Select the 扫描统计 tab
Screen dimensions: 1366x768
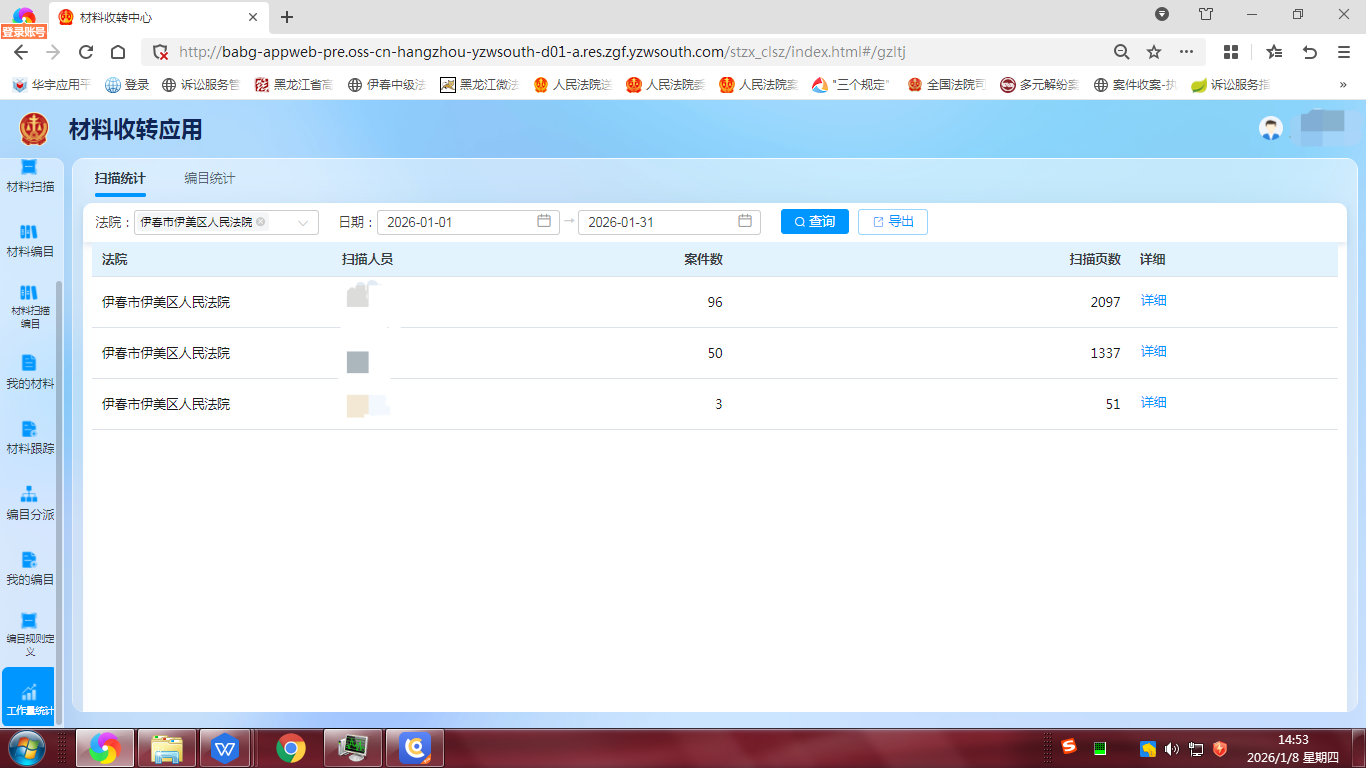120,179
